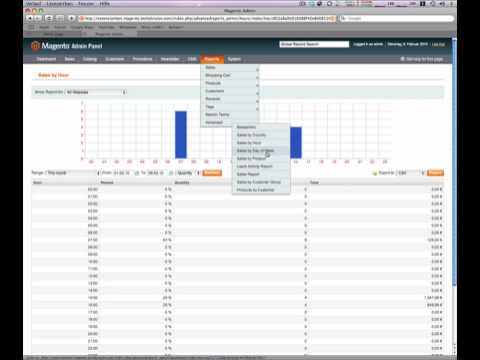Viewport: 480px width, 360px height.
Task: Open the Newsletter menu
Action: (170, 59)
